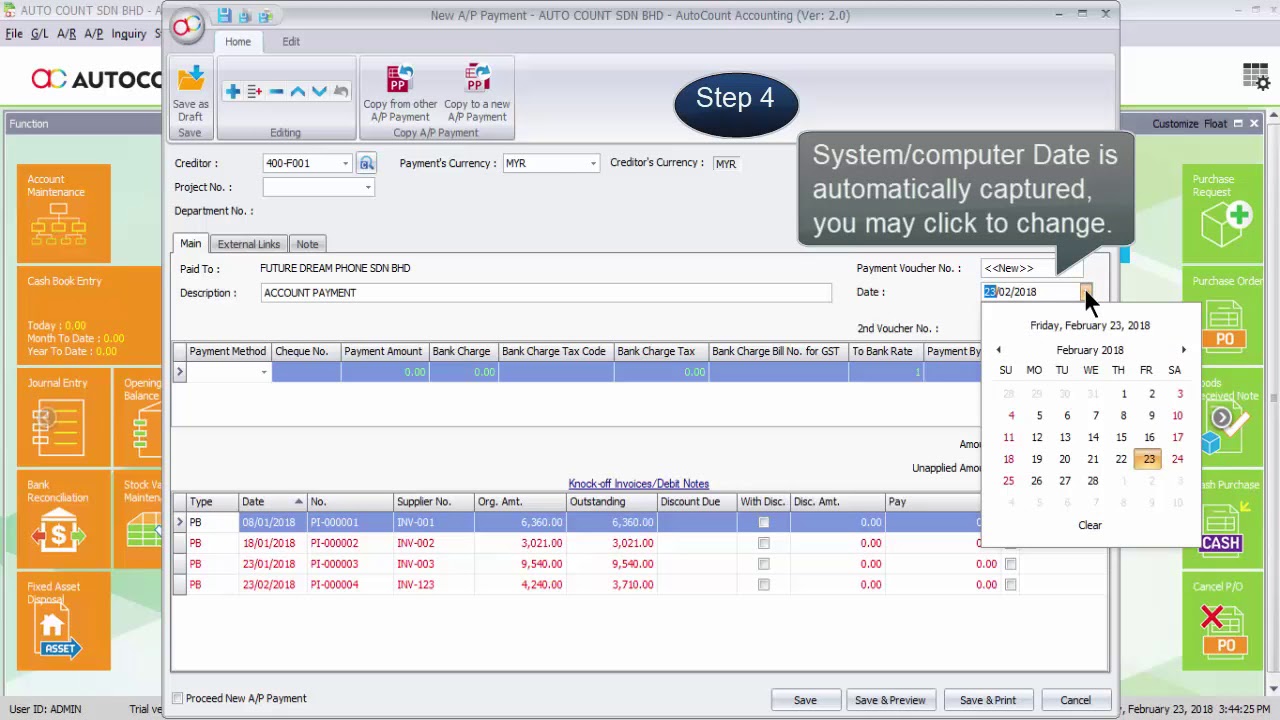This screenshot has width=1280, height=720.
Task: Open the Payment's Currency MYR dropdown
Action: (x=593, y=163)
